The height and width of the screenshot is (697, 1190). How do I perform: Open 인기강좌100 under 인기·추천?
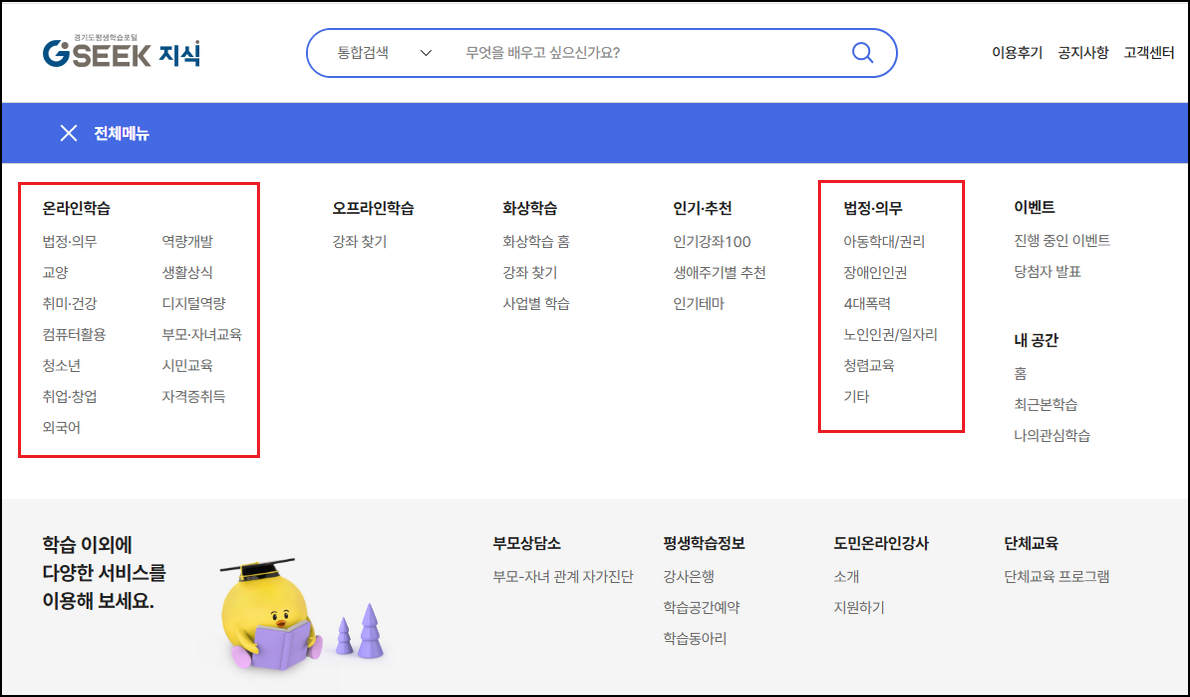point(712,241)
